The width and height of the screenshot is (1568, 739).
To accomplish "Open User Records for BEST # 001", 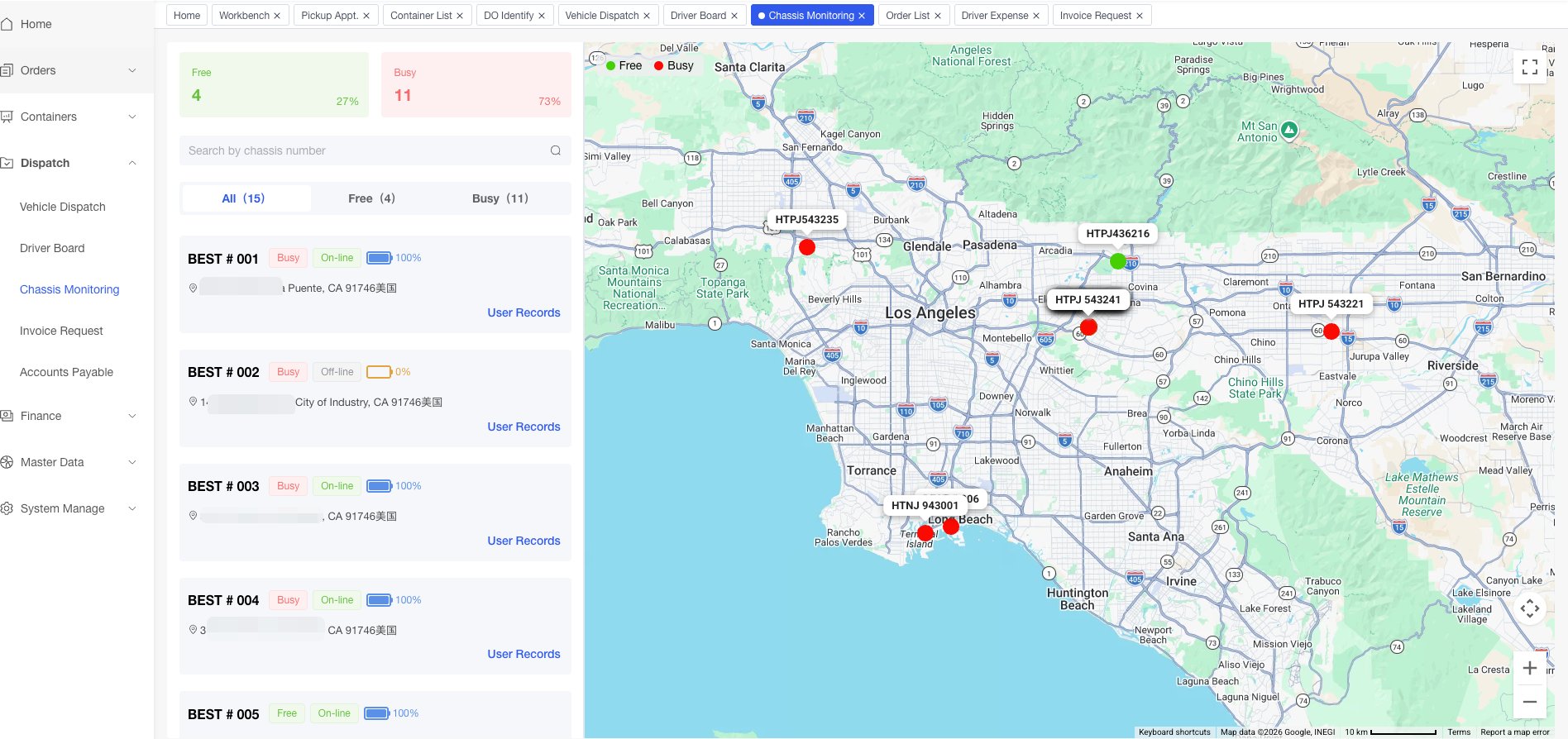I will [523, 312].
